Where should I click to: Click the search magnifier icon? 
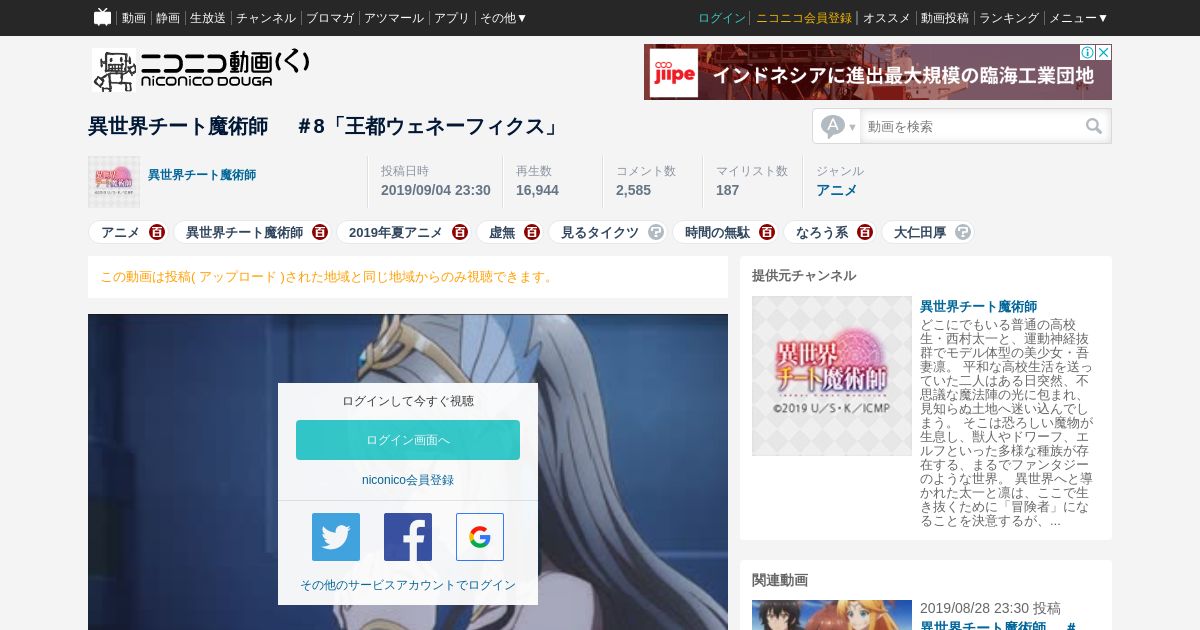pyautogui.click(x=1094, y=126)
